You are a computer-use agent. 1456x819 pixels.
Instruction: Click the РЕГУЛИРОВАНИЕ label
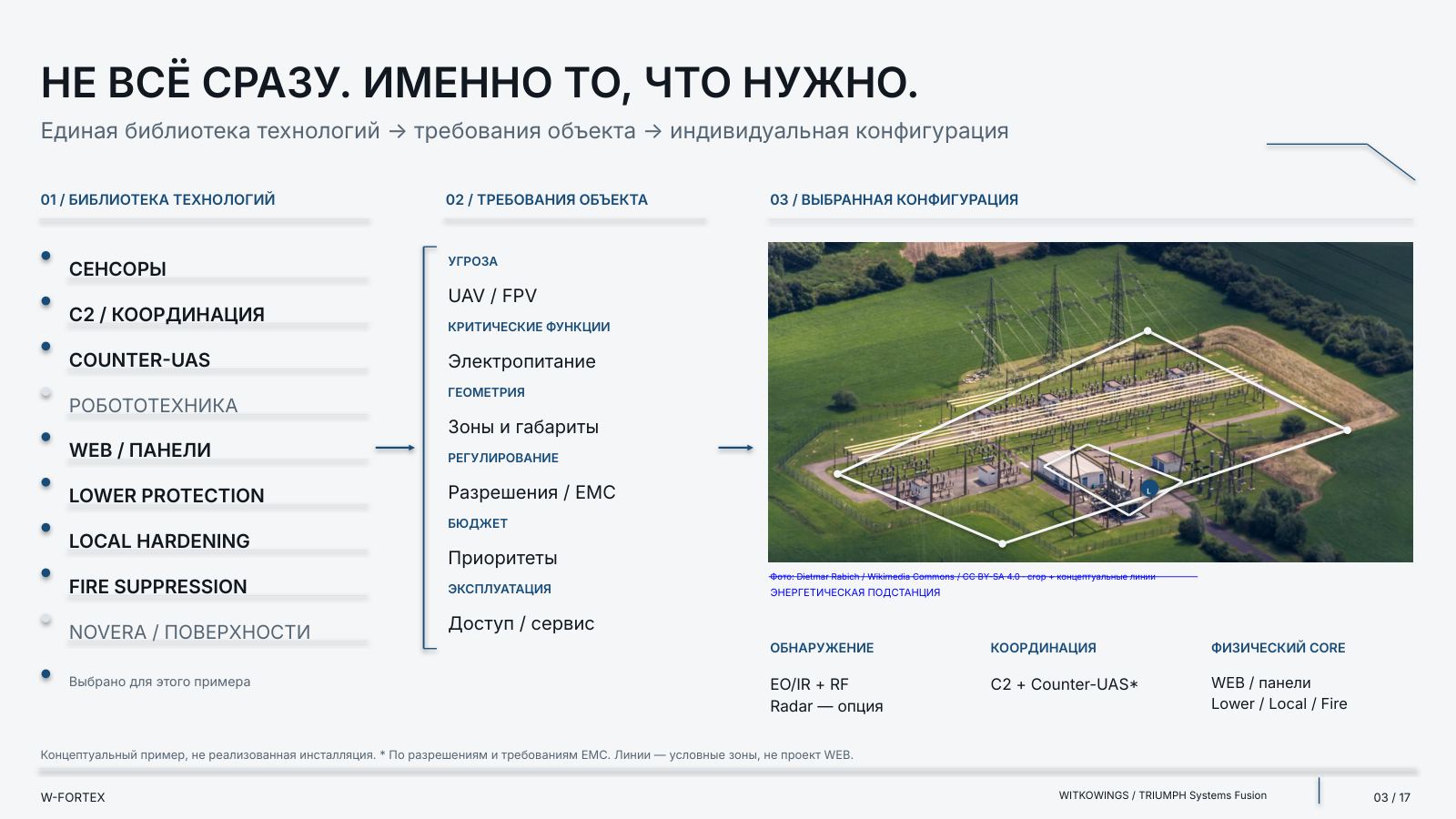coord(503,458)
